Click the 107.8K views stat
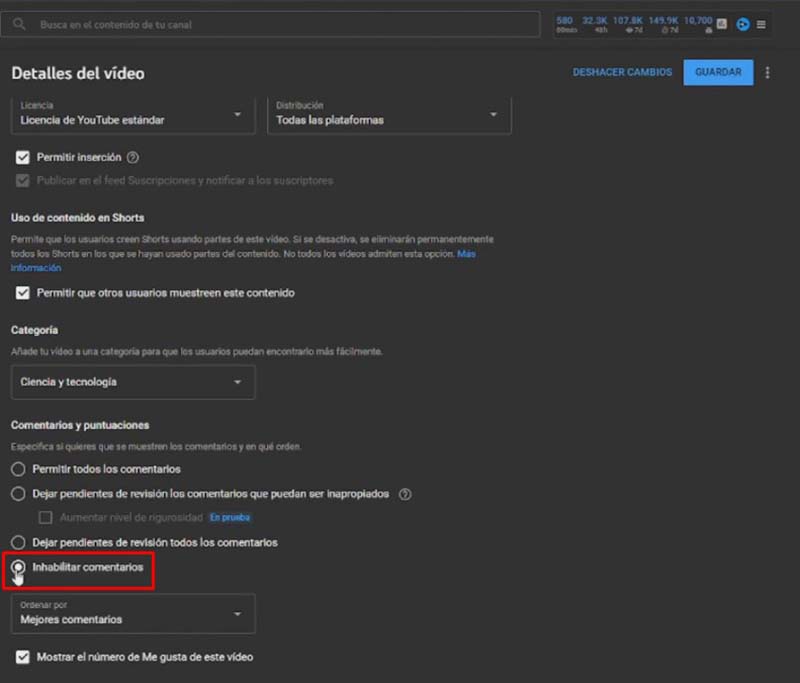The height and width of the screenshot is (683, 800). [628, 24]
